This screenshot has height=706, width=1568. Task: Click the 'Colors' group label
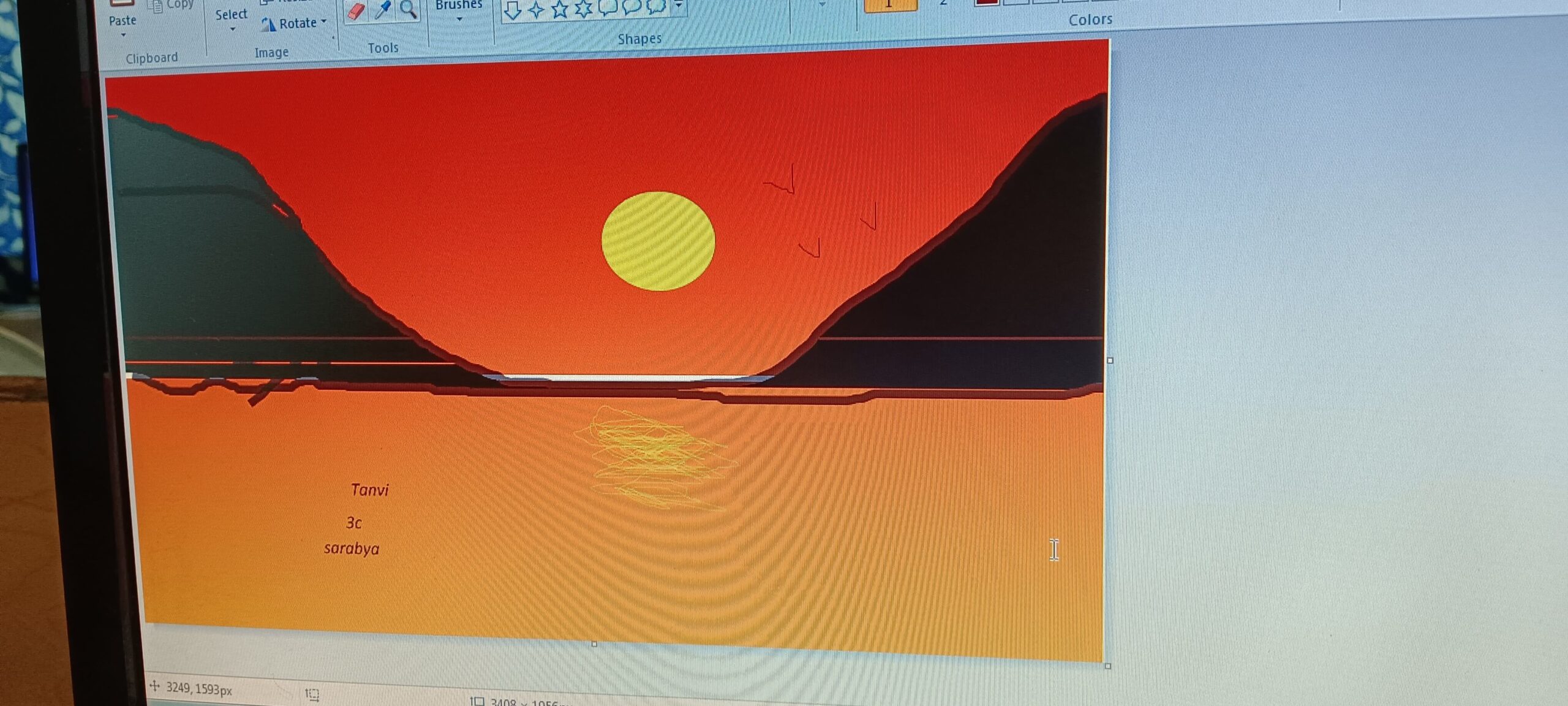1090,20
